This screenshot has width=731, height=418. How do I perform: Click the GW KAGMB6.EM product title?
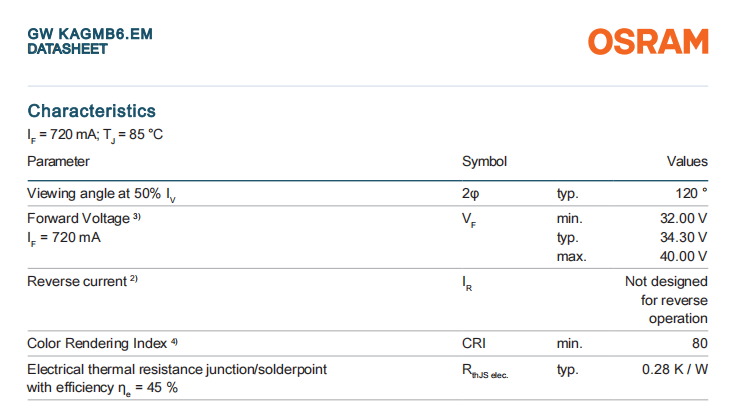[90, 34]
